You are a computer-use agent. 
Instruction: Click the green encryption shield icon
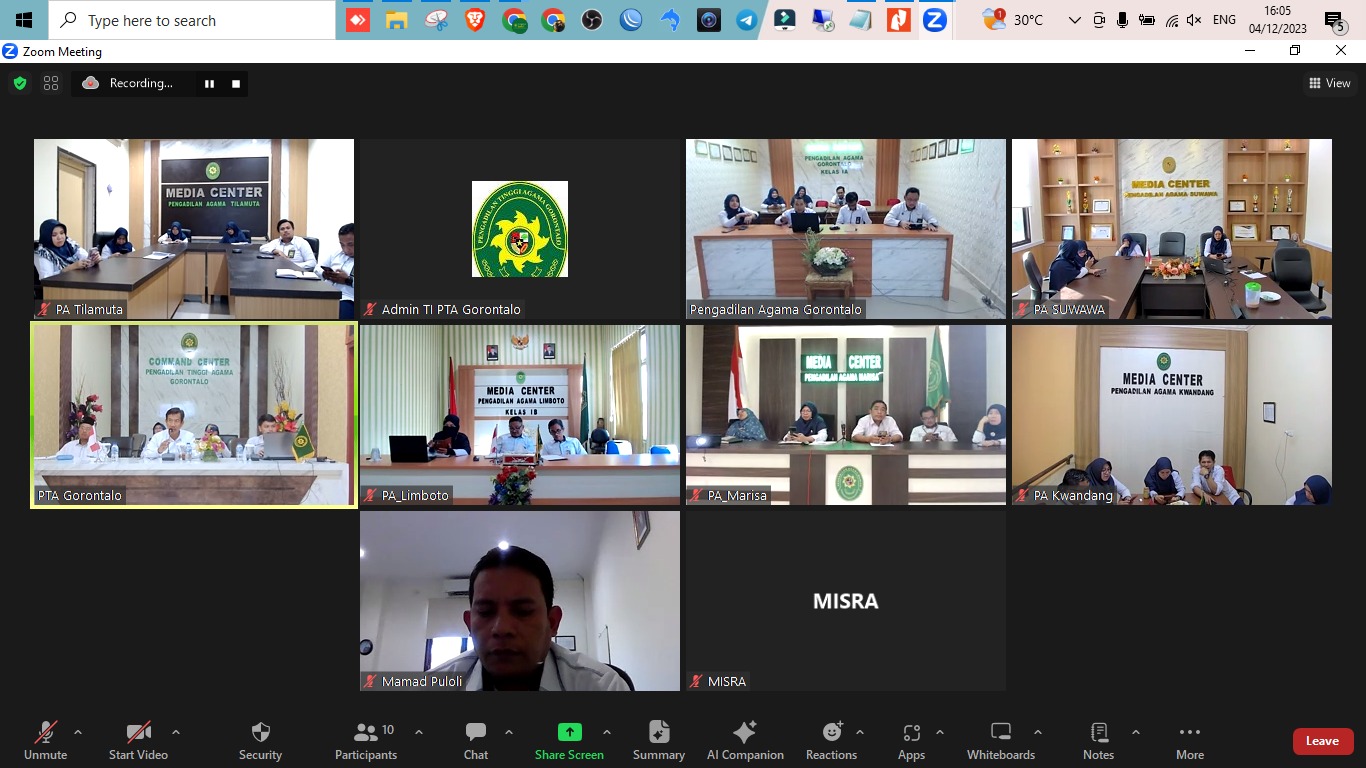click(x=20, y=84)
